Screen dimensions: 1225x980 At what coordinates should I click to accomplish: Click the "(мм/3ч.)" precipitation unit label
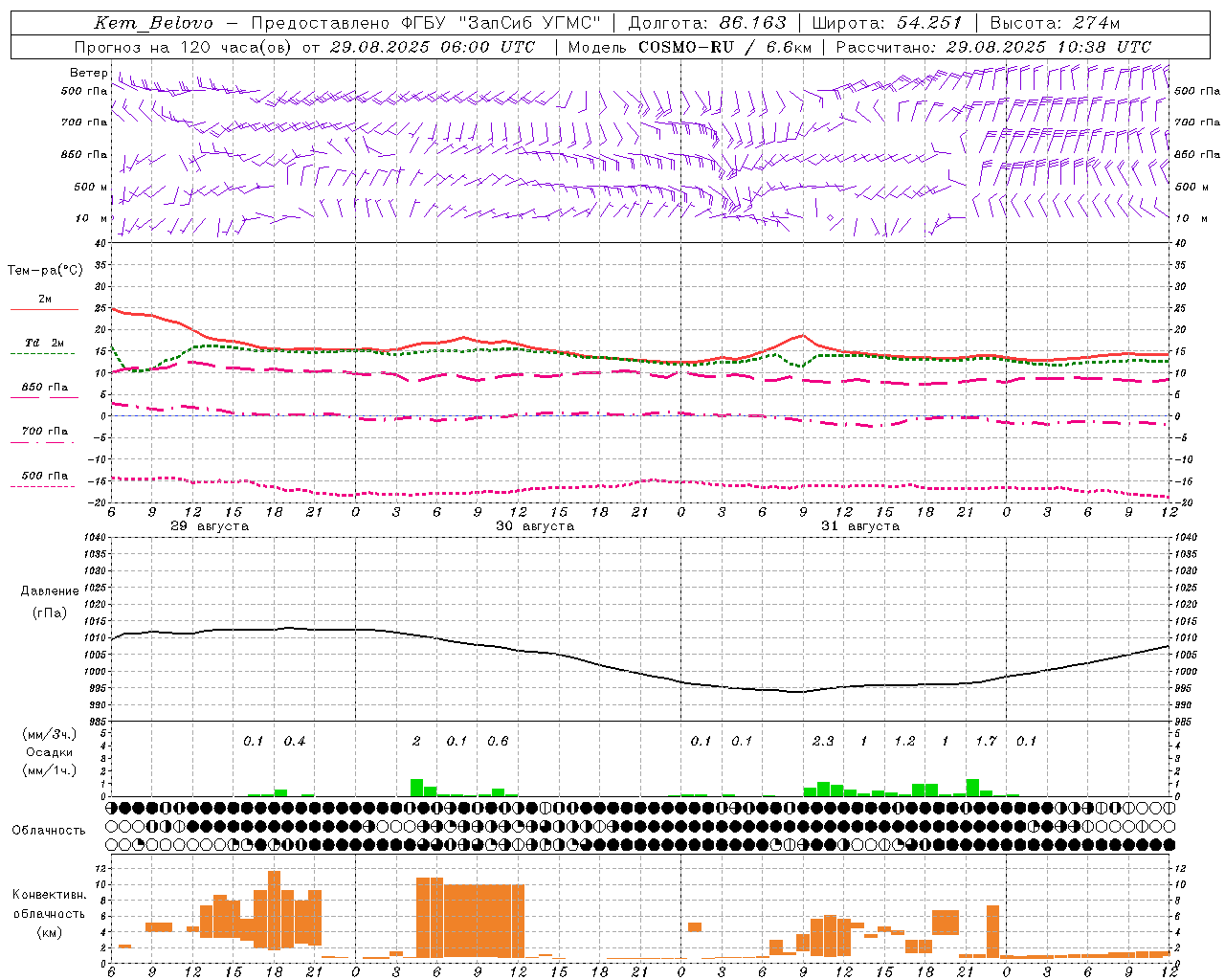click(50, 734)
